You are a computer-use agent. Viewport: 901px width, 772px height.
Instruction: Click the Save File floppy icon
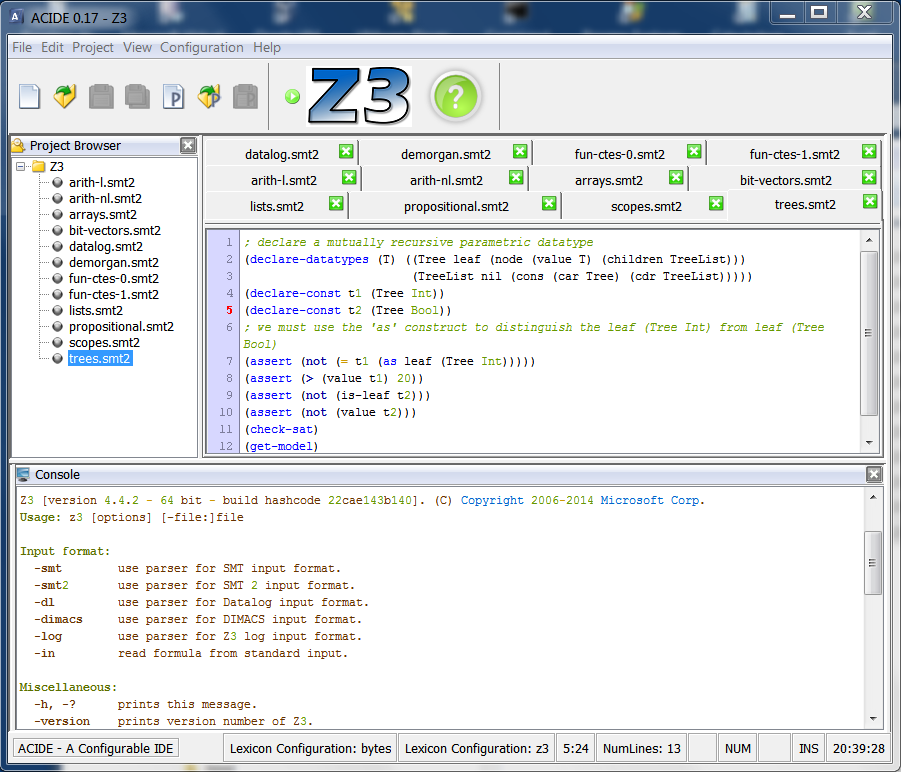(x=101, y=96)
